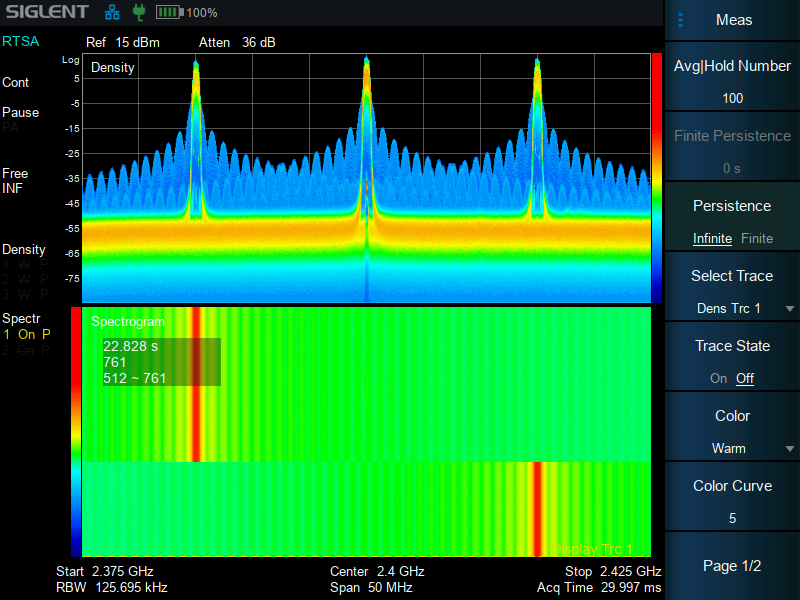Click the Ref 15 dBm readout
Screen dimensions: 800x600
122,42
